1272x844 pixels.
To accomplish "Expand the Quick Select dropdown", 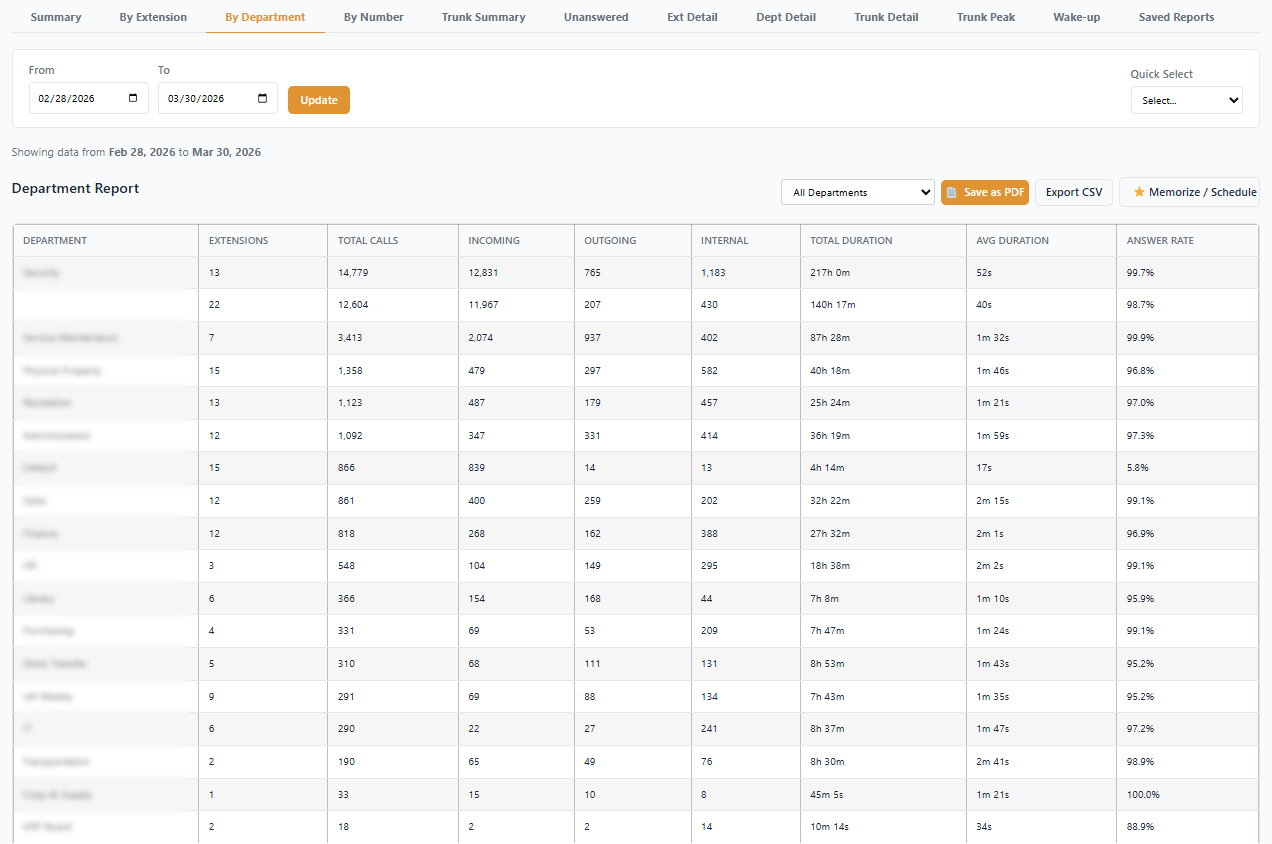I will pos(1186,100).
